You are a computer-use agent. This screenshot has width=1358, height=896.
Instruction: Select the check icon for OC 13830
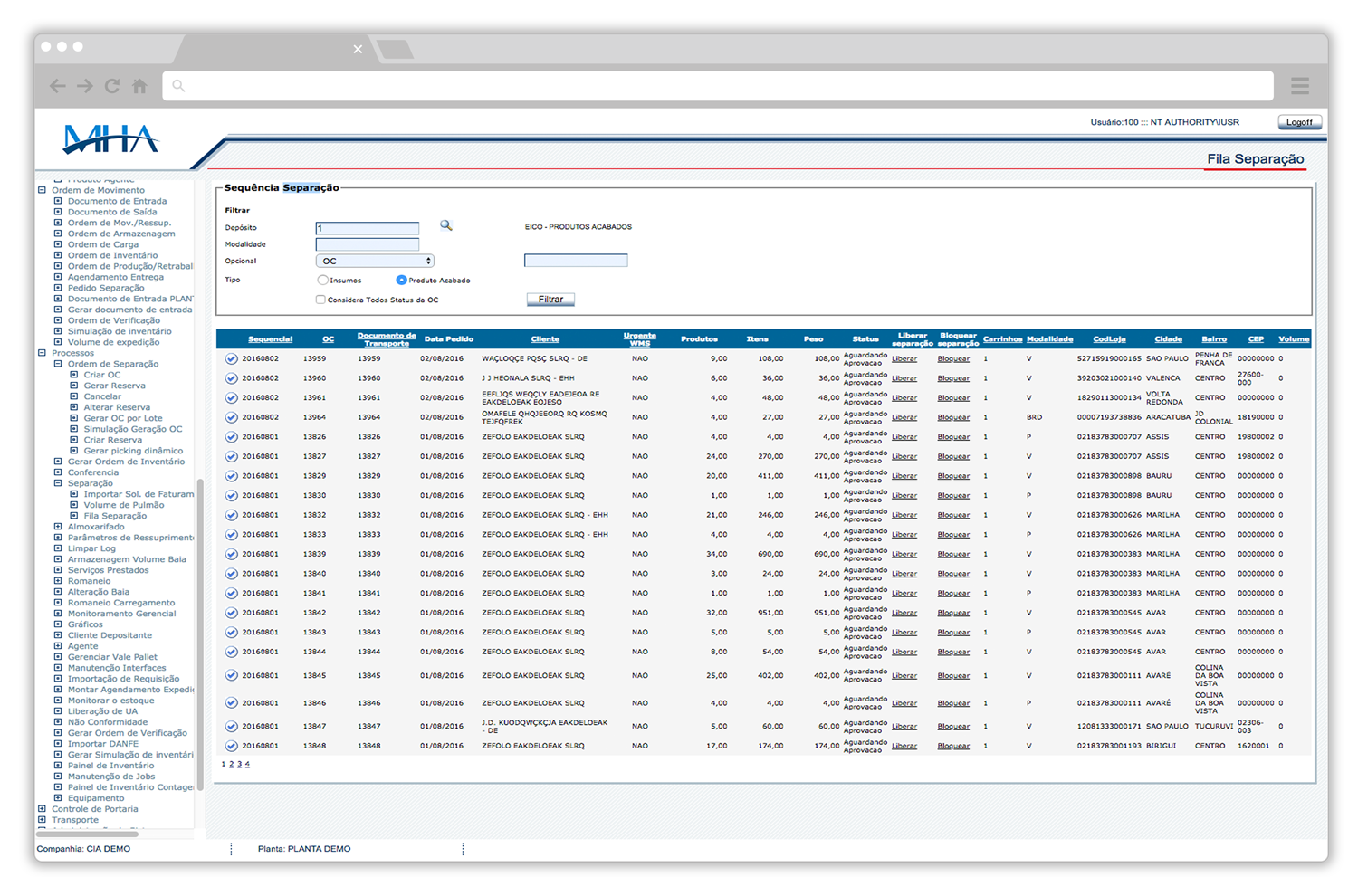click(x=232, y=496)
